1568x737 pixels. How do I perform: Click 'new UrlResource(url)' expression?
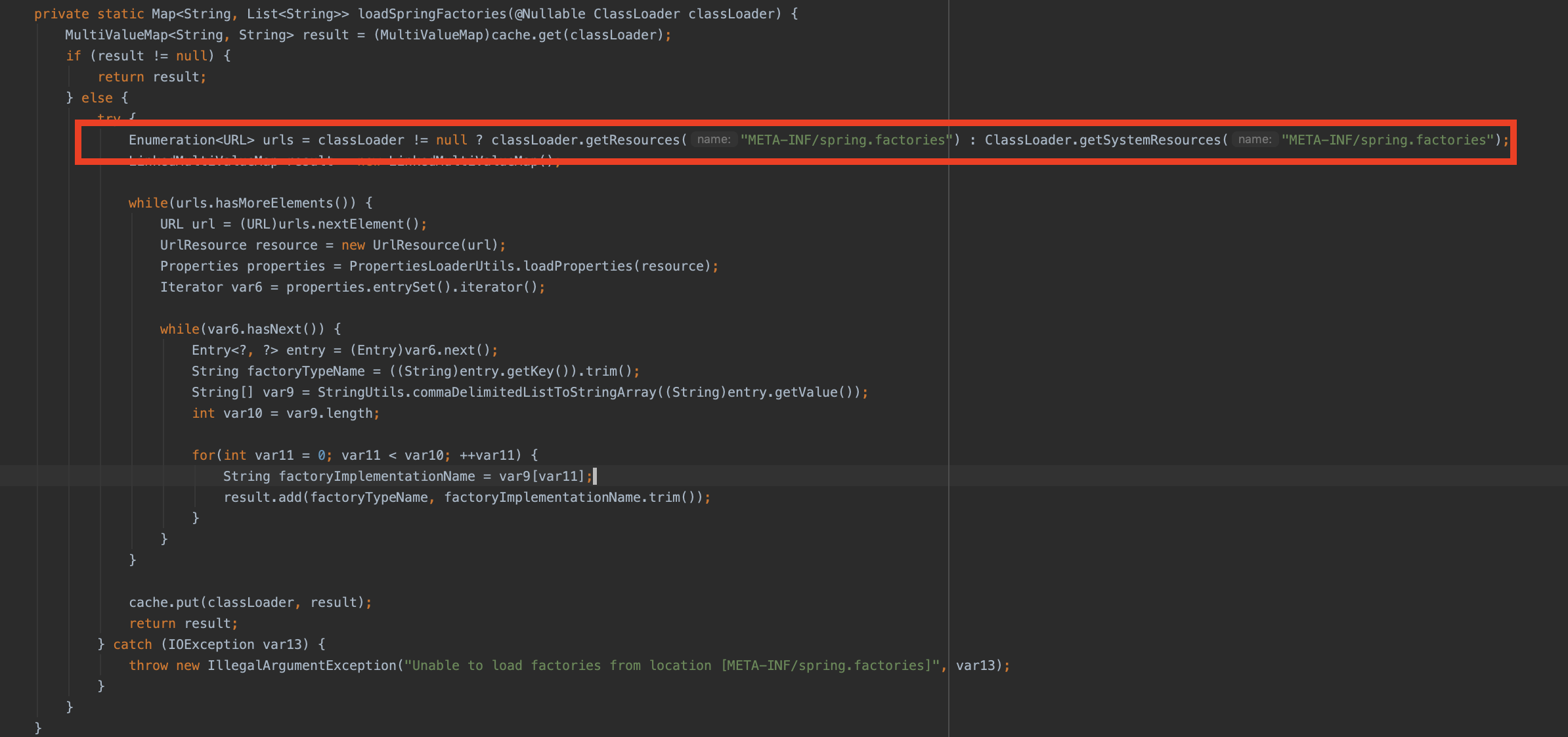click(x=420, y=245)
